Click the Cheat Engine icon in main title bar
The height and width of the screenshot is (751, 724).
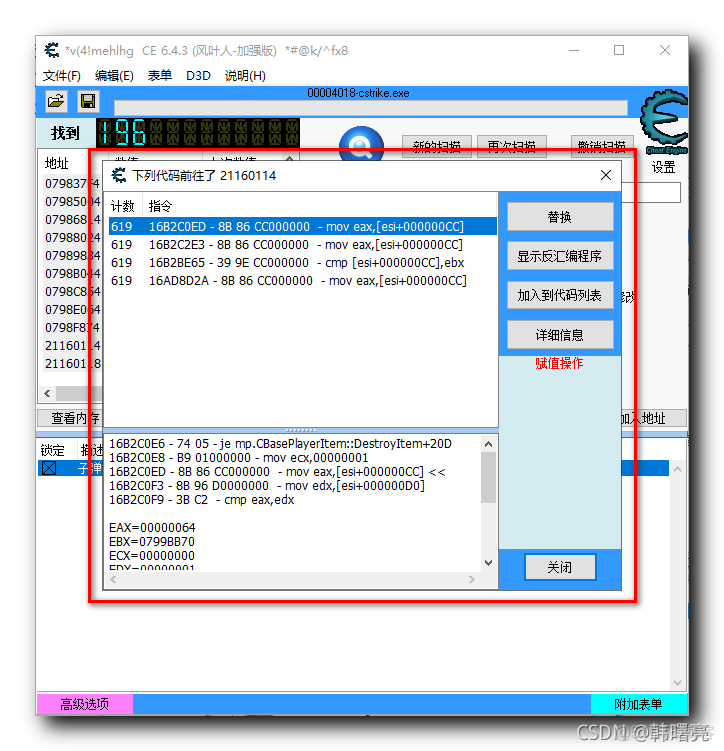tap(52, 50)
